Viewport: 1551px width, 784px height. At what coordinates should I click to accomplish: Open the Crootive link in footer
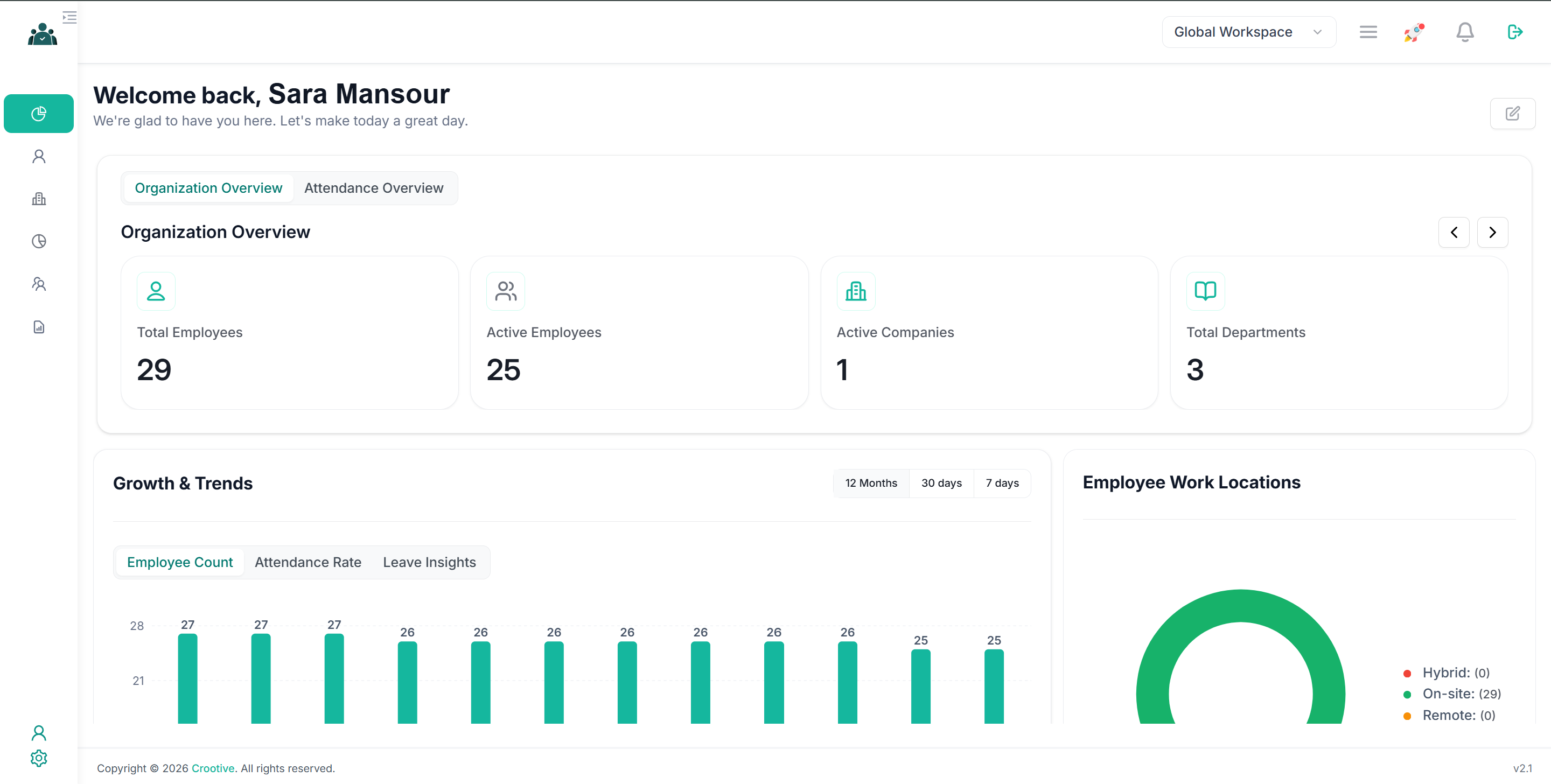point(213,768)
